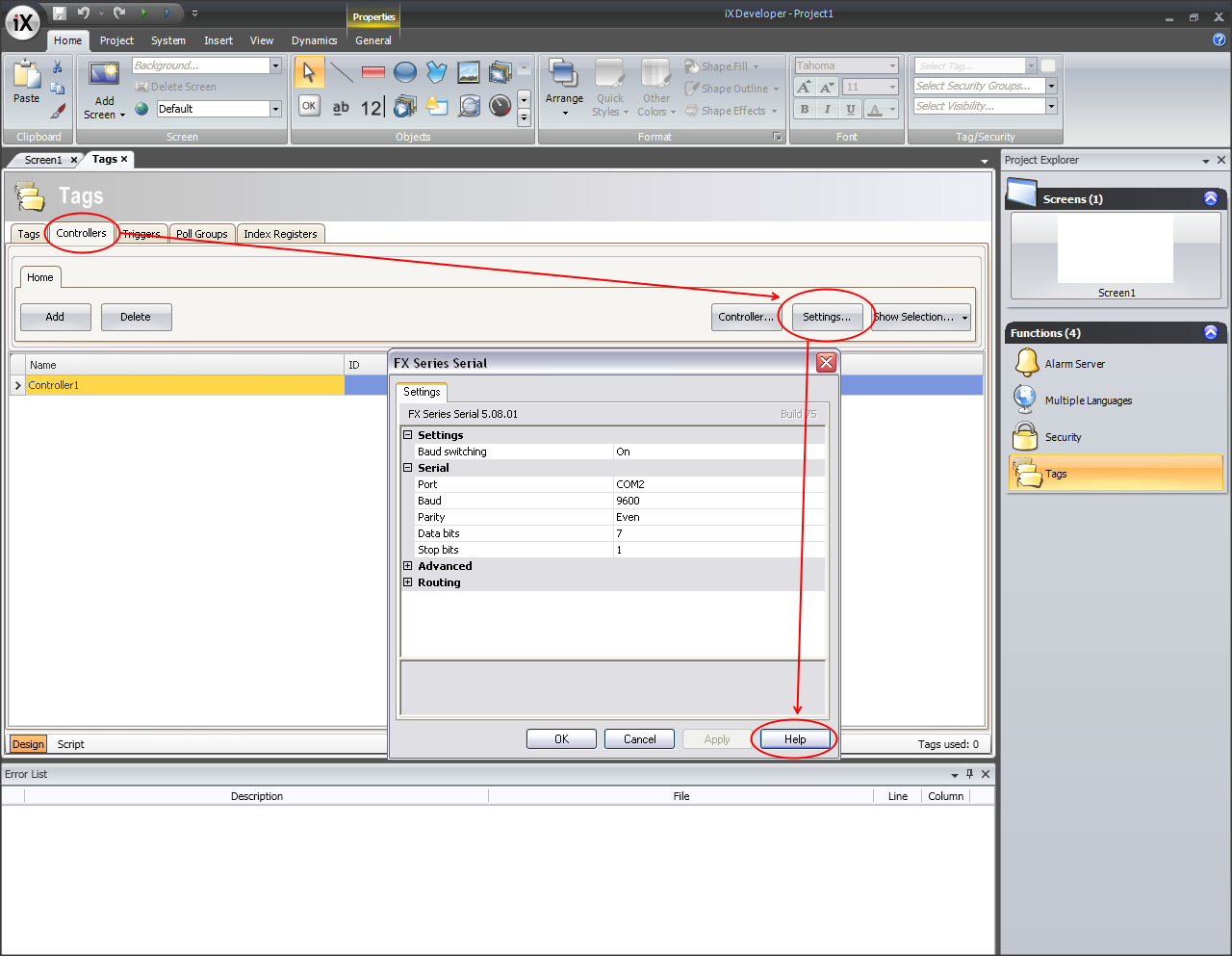Image resolution: width=1232 pixels, height=956 pixels.
Task: Collapse the Screens panel chevron
Action: pyautogui.click(x=1211, y=198)
